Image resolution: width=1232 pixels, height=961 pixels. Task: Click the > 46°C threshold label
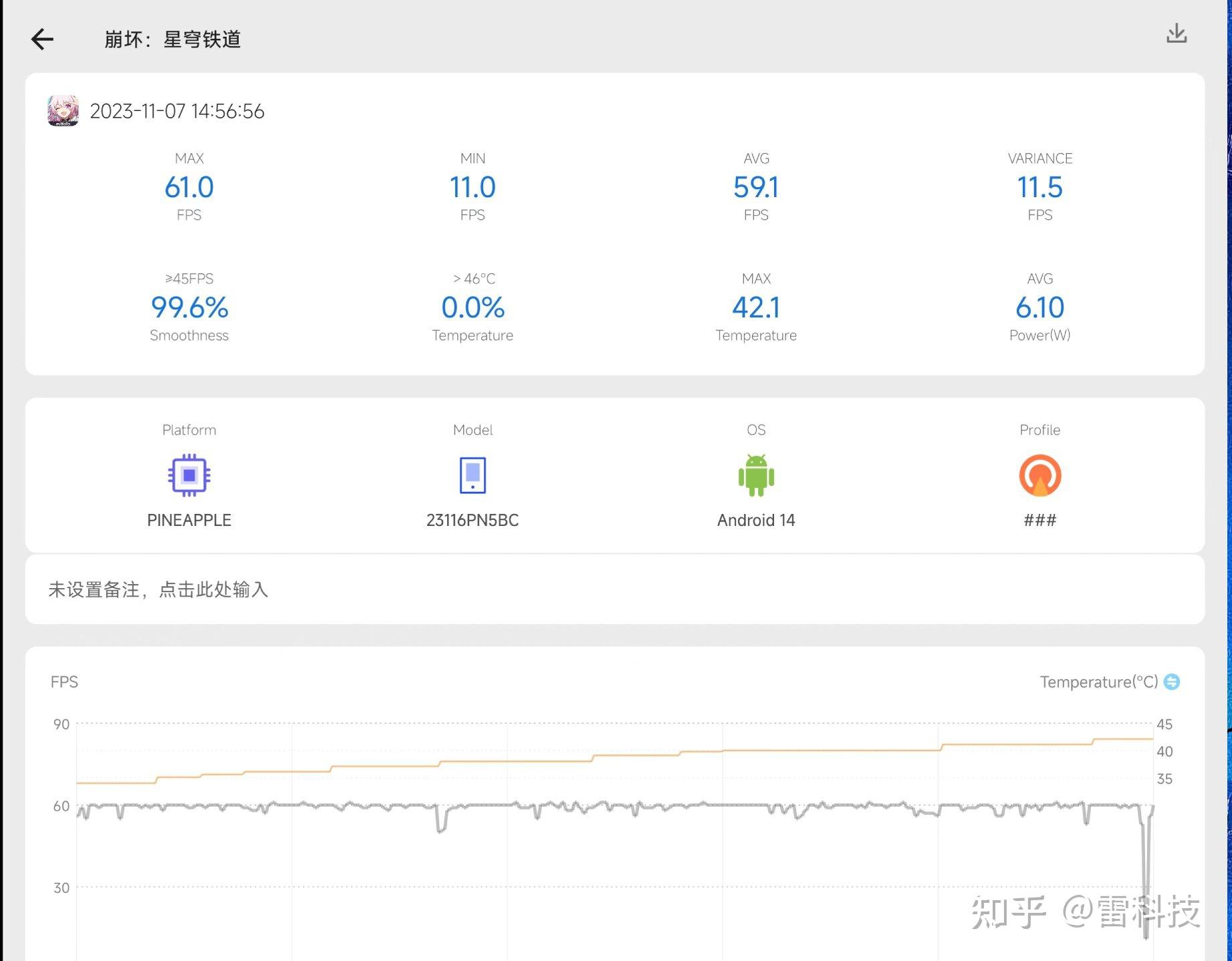click(473, 279)
